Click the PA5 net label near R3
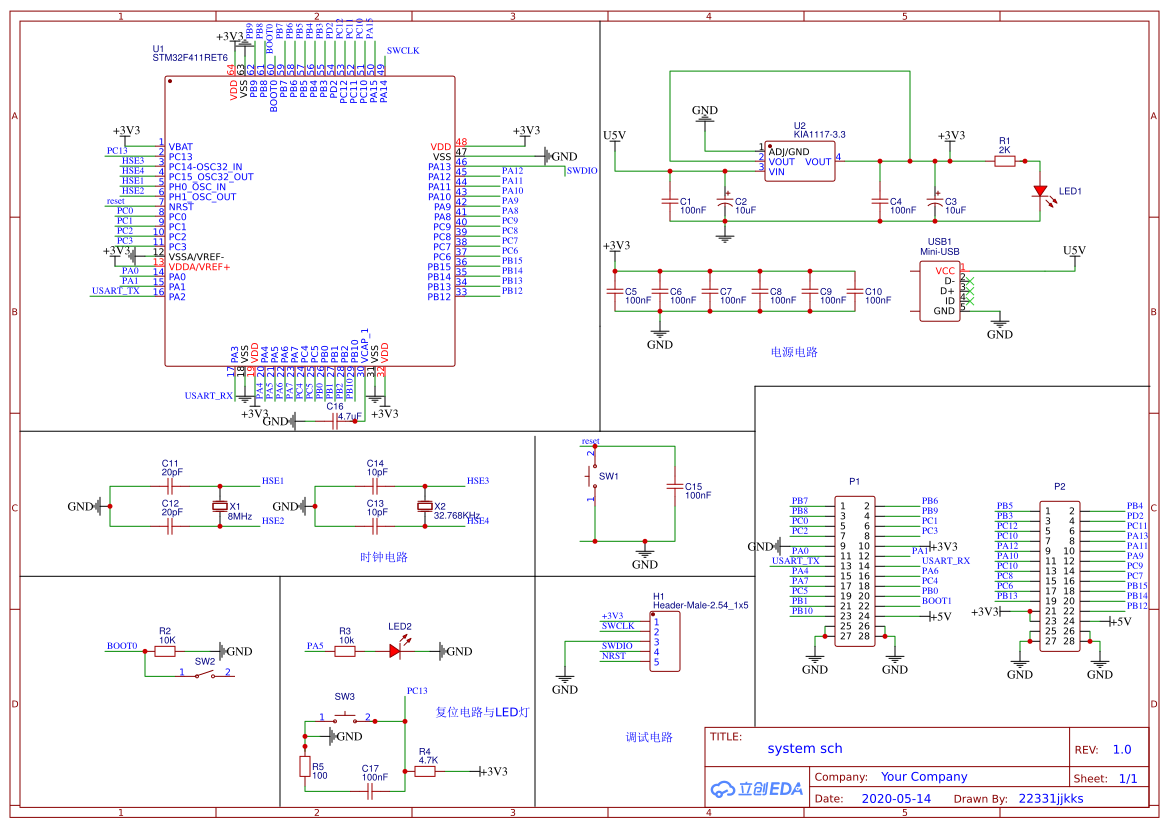The width and height of the screenshot is (1169, 828). (x=315, y=645)
